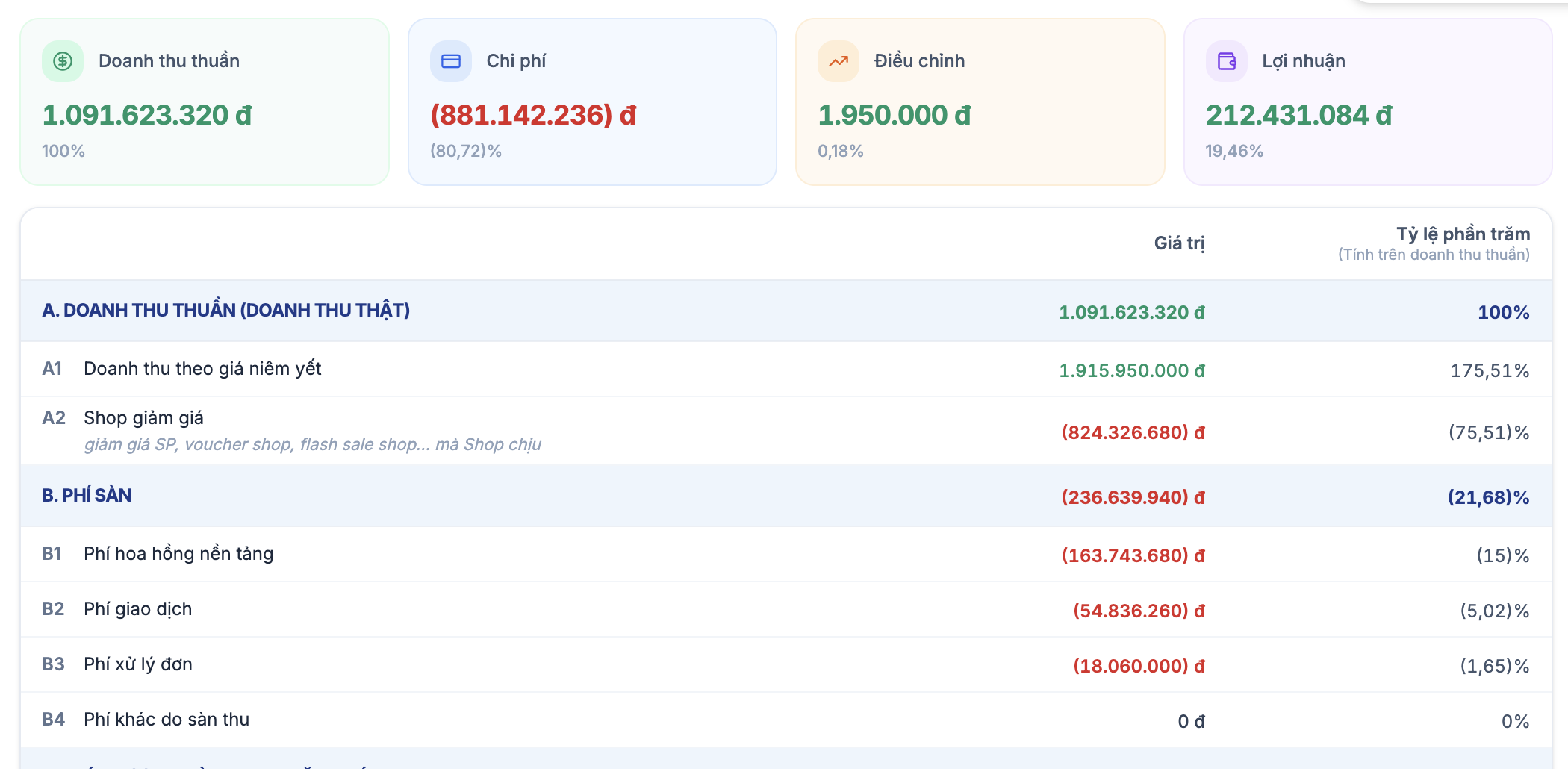The height and width of the screenshot is (769, 1568).
Task: Click the (15)% percentage in row B1
Action: [x=1503, y=555]
